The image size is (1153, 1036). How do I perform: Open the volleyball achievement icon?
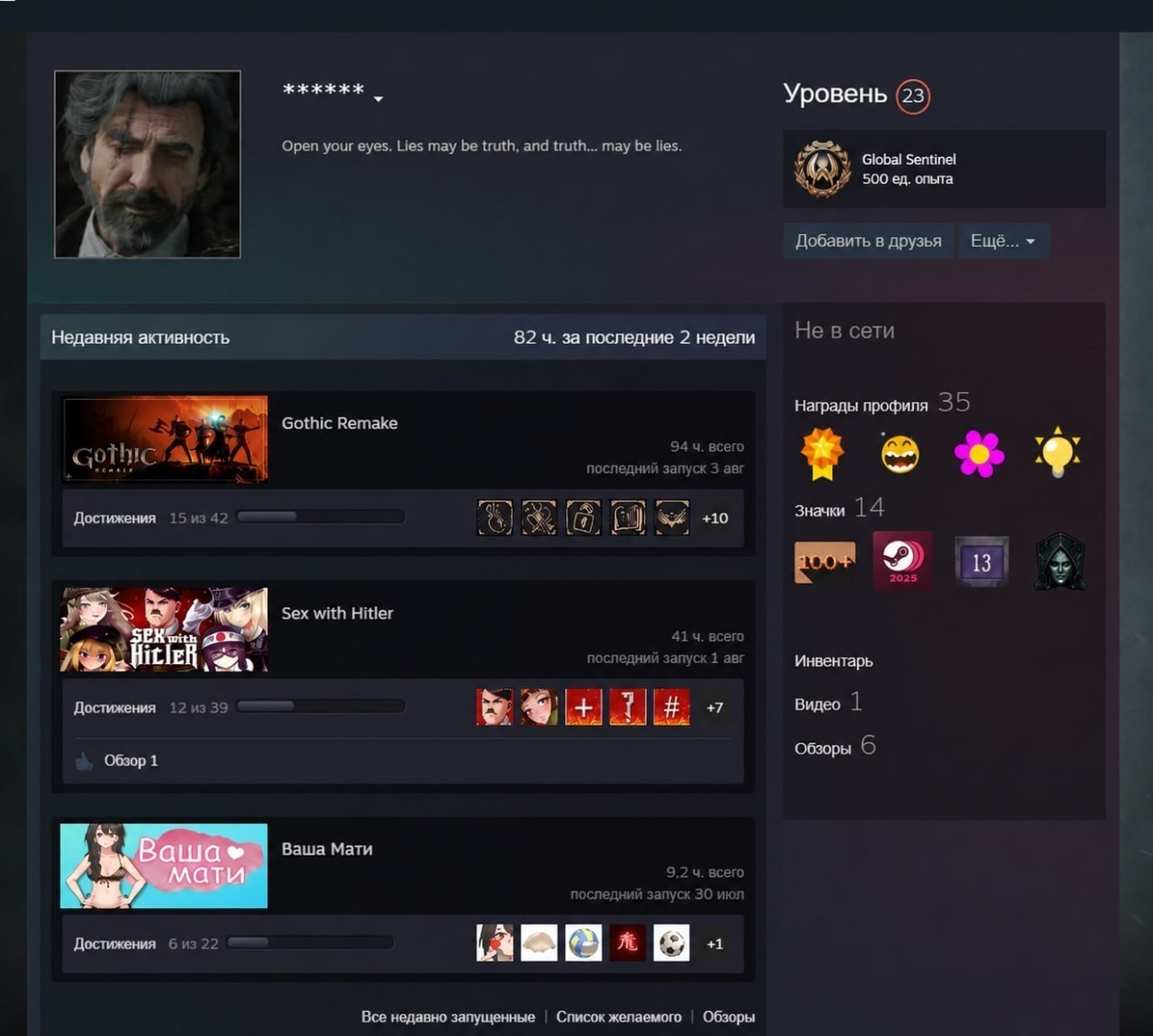tap(583, 943)
